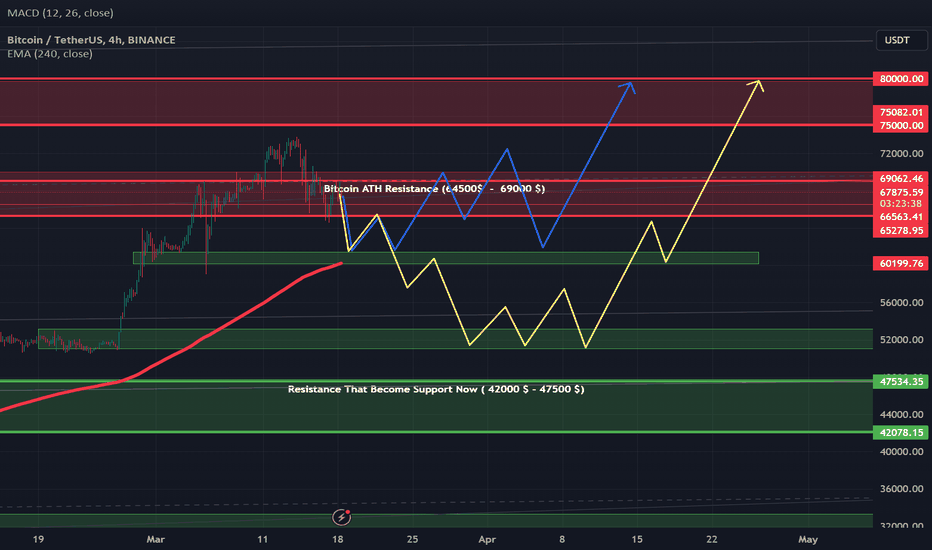Select the Resistance That Become Support Now text
The width and height of the screenshot is (932, 550).
(435, 388)
